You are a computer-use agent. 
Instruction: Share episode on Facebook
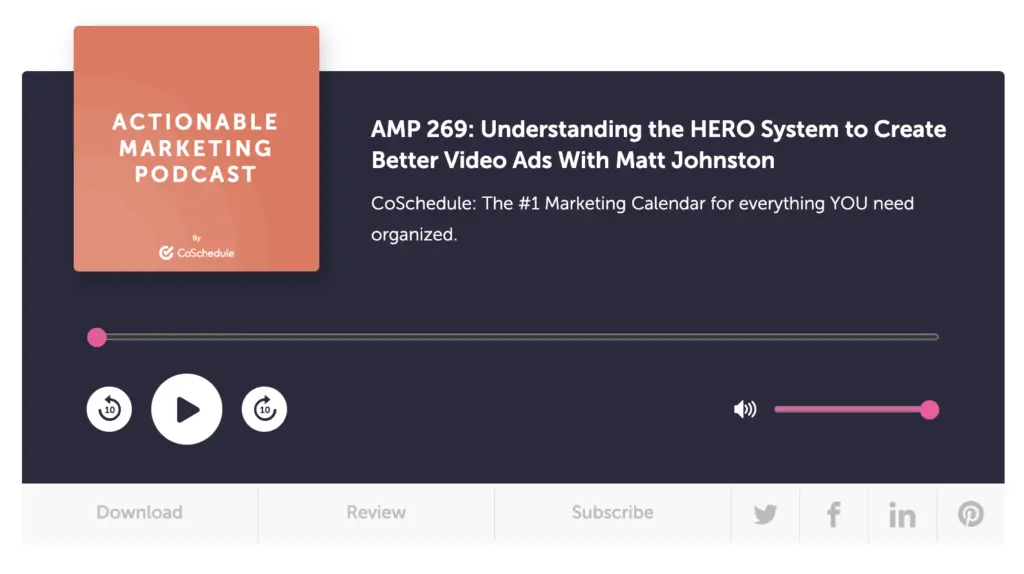tap(833, 515)
